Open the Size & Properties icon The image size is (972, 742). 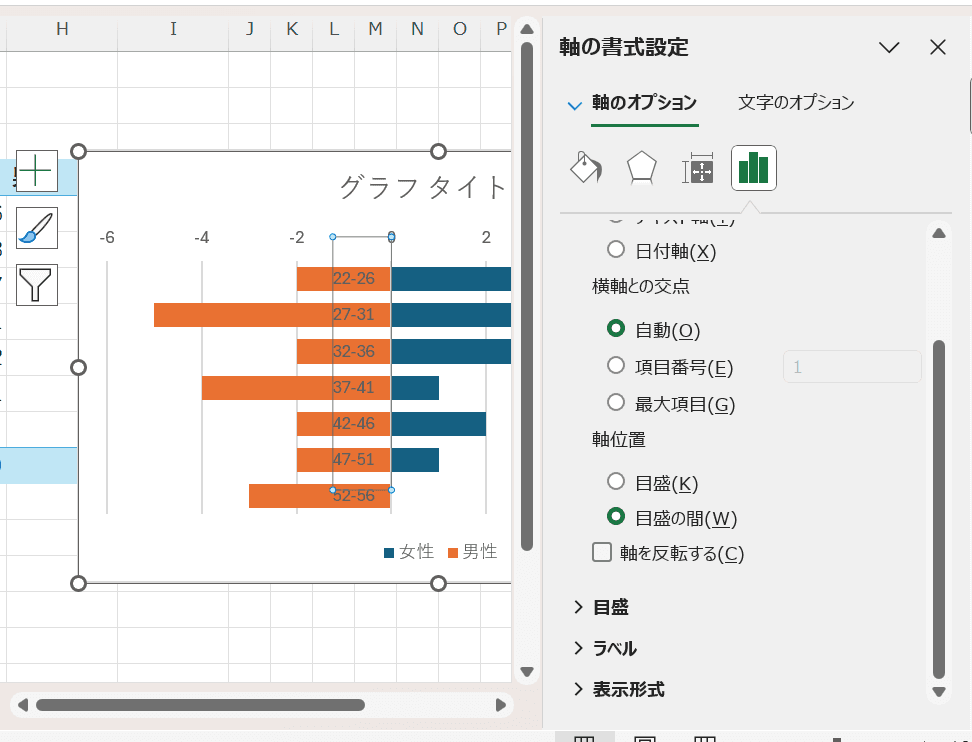pos(697,168)
